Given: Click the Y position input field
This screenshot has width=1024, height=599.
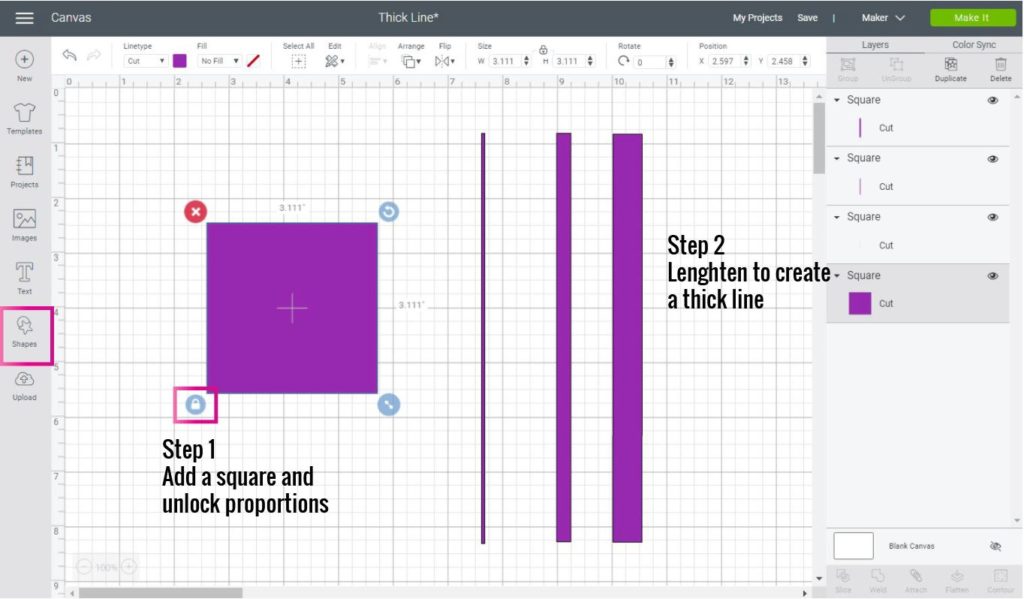Looking at the screenshot, I should tap(784, 61).
